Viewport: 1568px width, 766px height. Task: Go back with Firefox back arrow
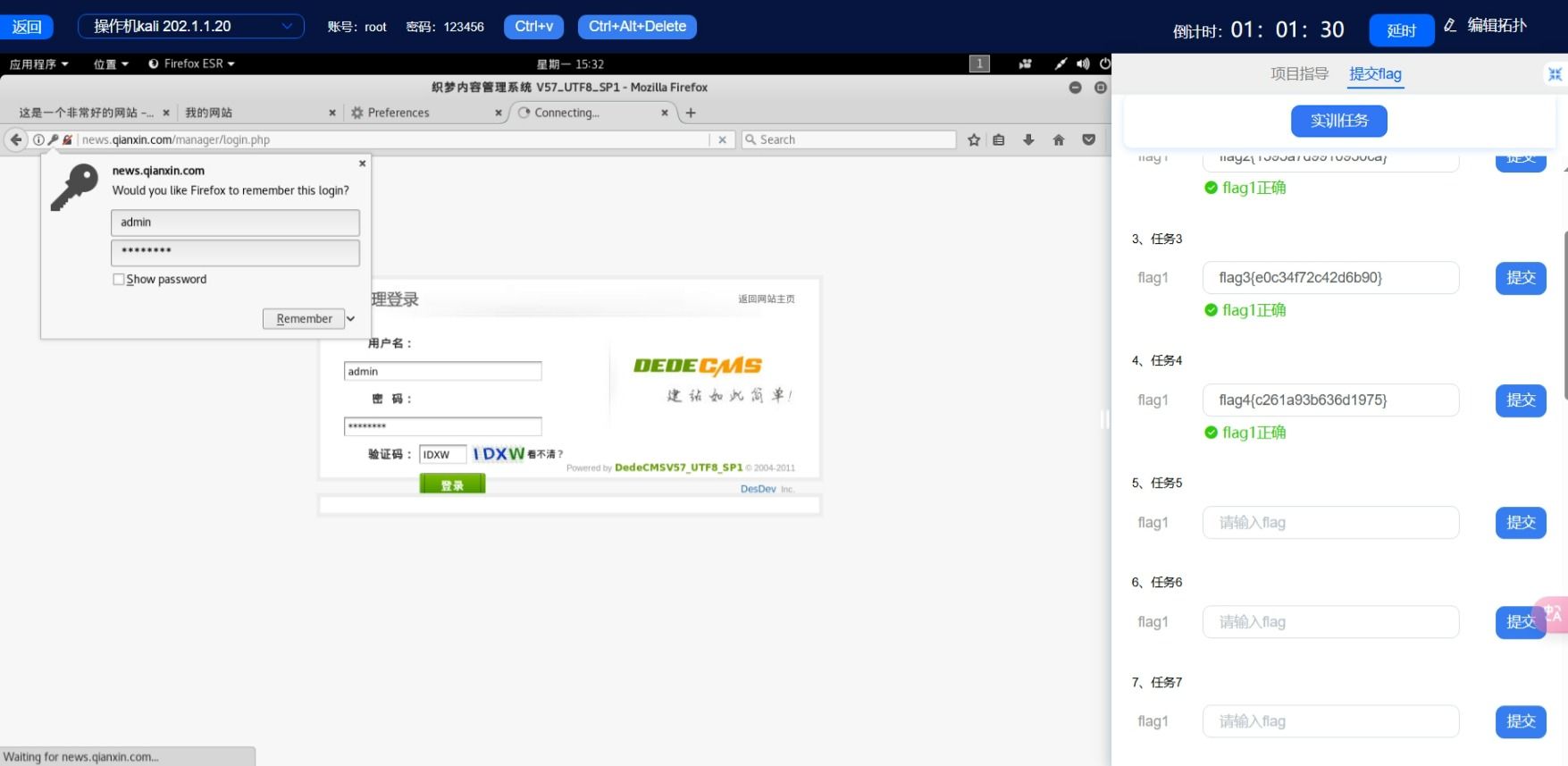click(16, 139)
